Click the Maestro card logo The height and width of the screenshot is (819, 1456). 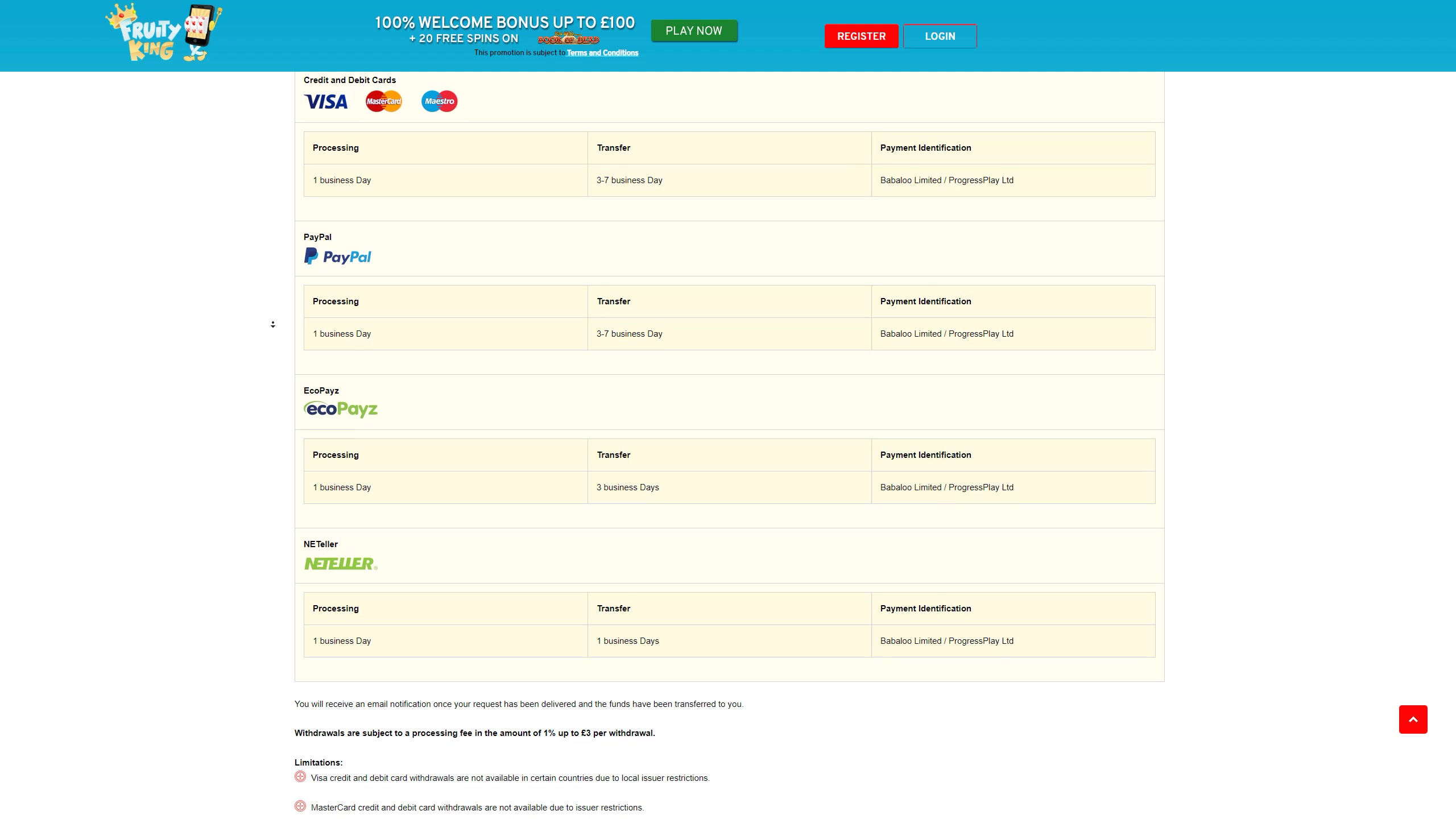coord(439,101)
